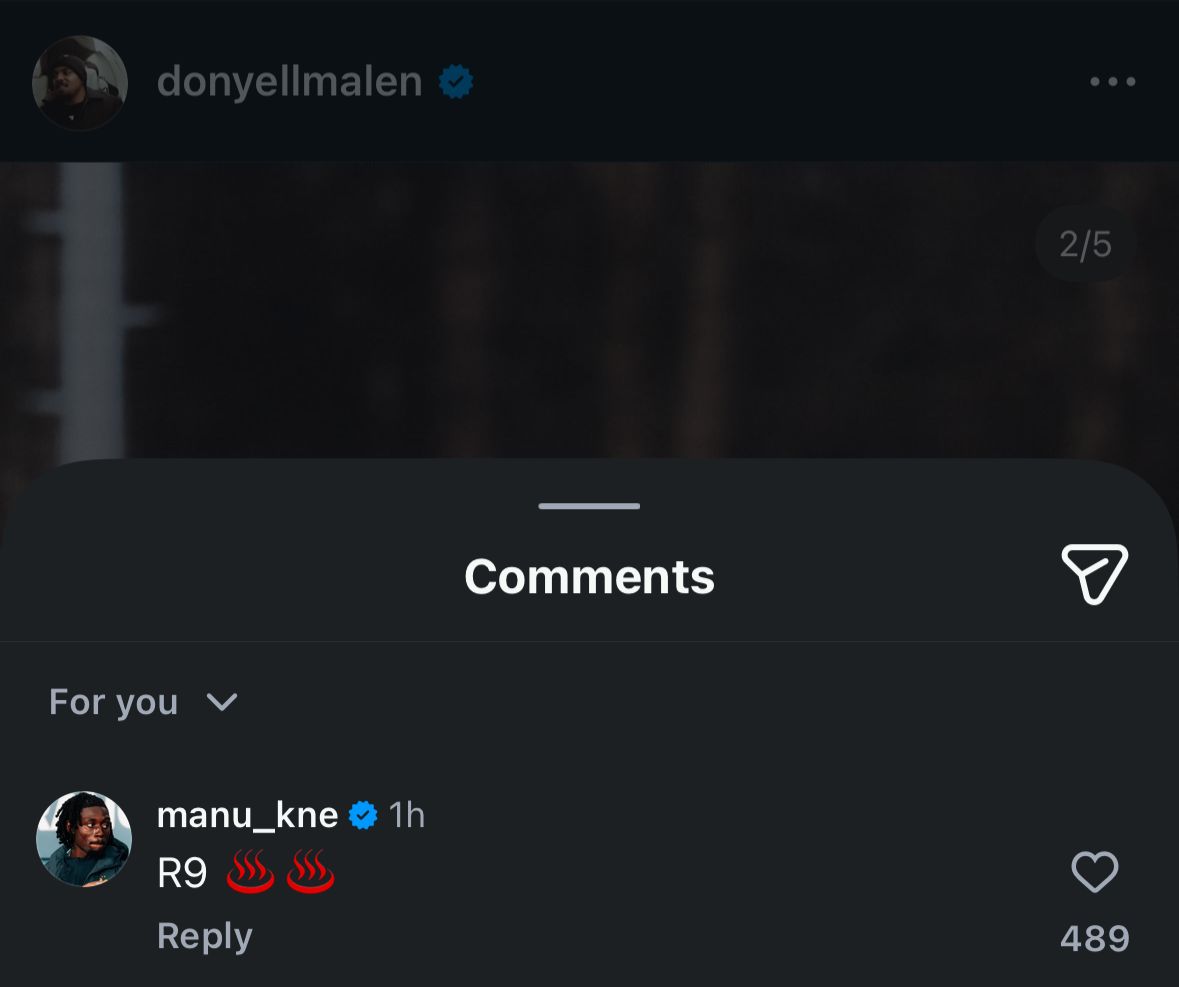View the 489 likes count

click(x=1094, y=939)
